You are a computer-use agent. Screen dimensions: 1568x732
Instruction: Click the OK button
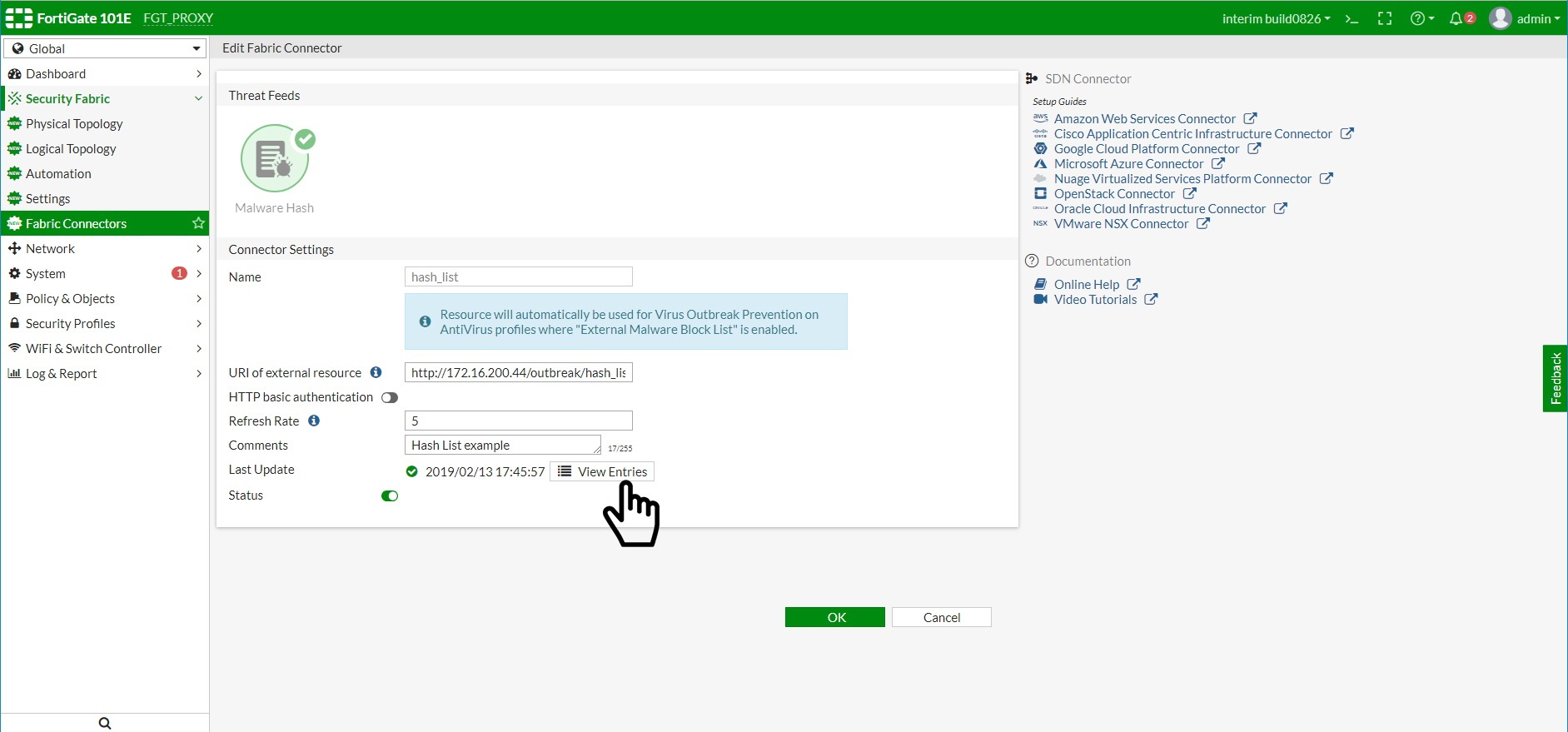pos(835,617)
